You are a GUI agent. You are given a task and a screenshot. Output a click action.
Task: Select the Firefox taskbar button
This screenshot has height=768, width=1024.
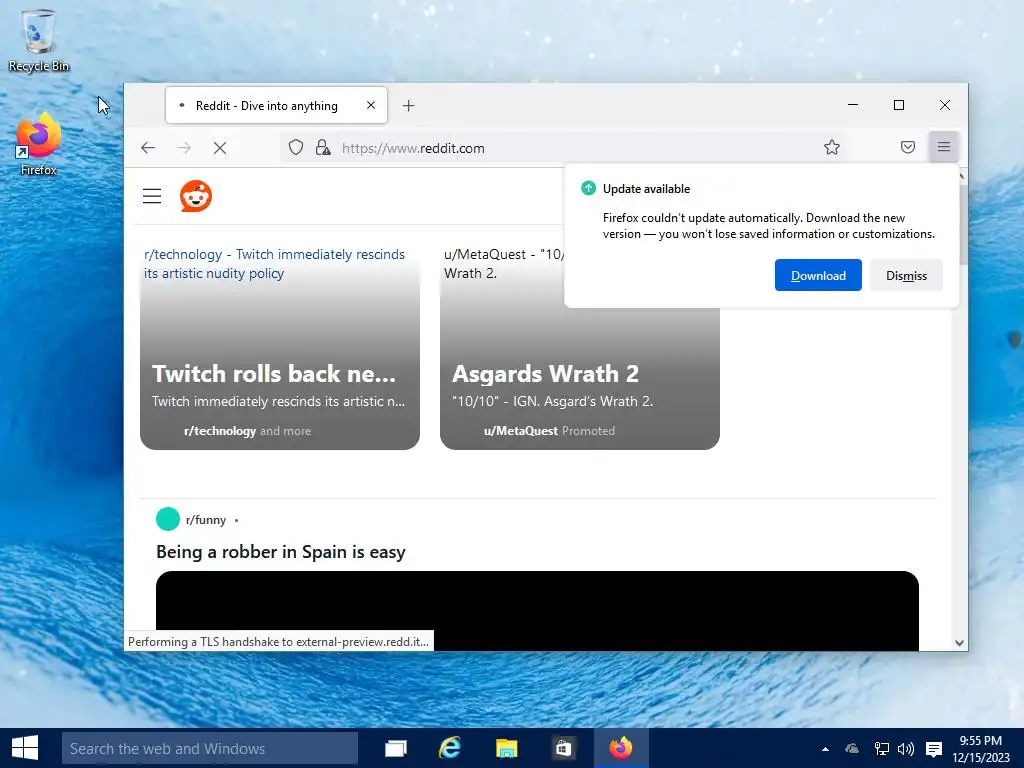click(x=621, y=748)
